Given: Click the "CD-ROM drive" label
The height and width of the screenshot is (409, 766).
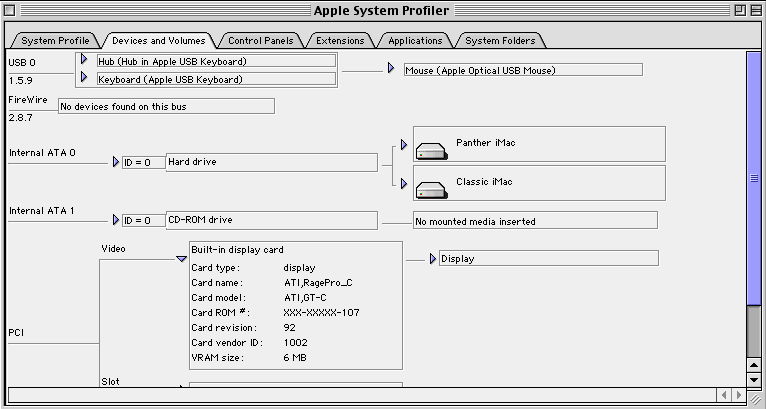Looking at the screenshot, I should (200, 220).
